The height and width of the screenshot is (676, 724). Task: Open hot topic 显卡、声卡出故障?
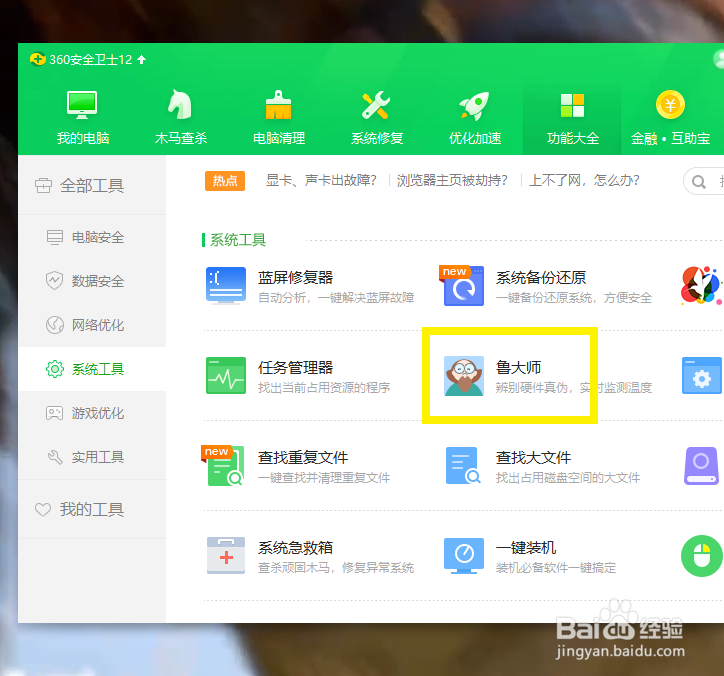[321, 180]
